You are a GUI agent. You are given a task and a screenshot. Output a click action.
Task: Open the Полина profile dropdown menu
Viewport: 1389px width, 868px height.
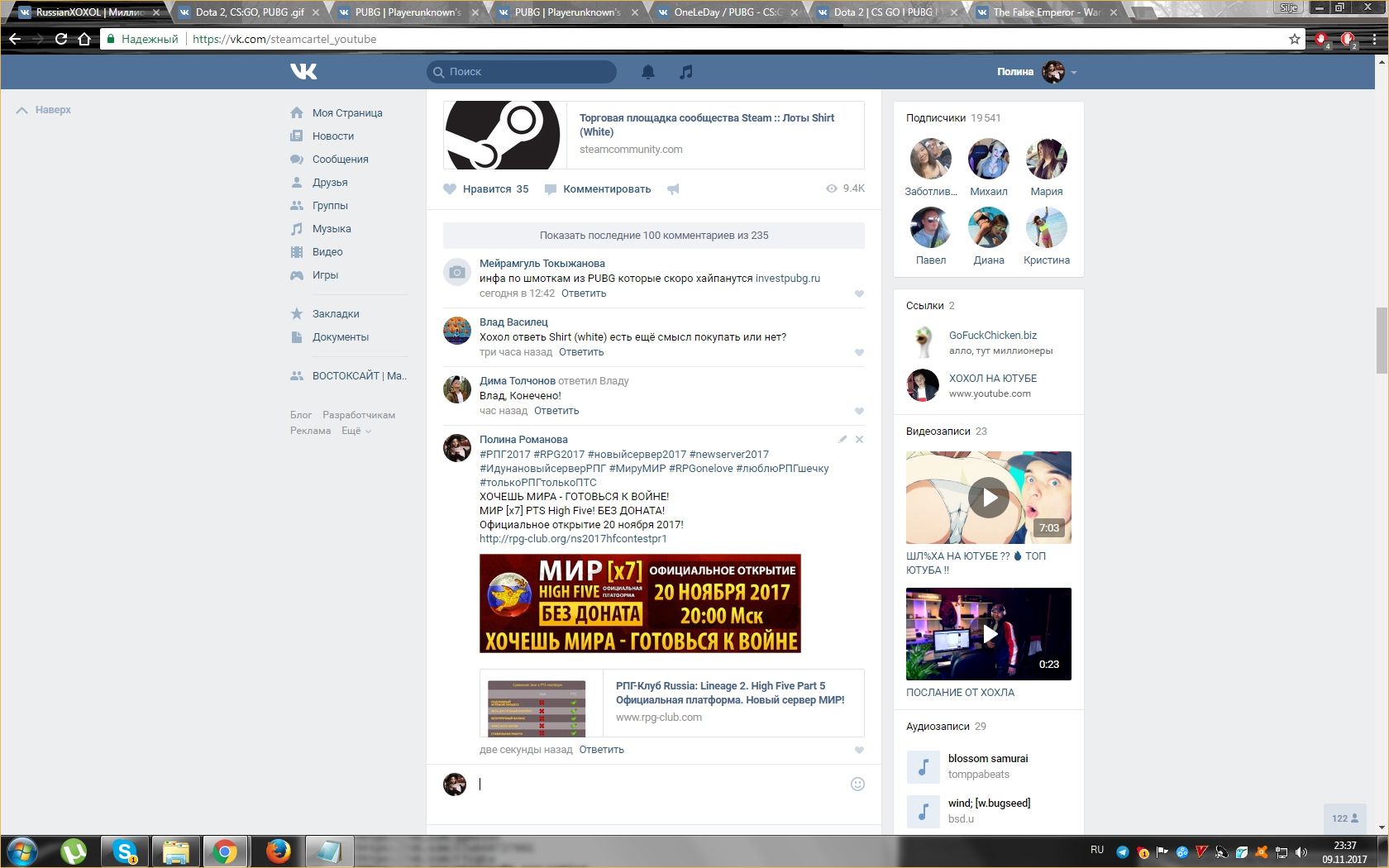[x=1073, y=73]
